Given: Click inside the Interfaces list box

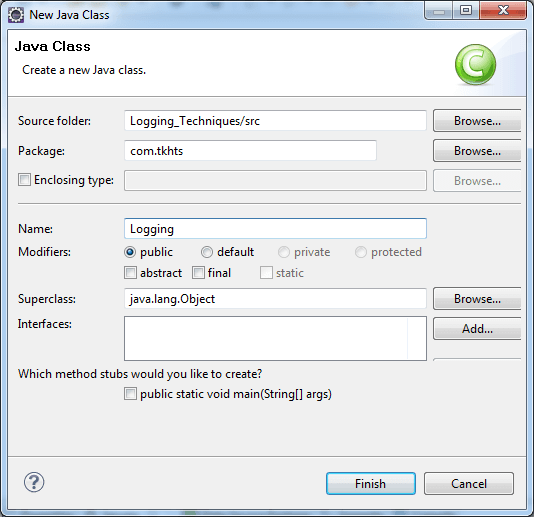Looking at the screenshot, I should point(275,338).
